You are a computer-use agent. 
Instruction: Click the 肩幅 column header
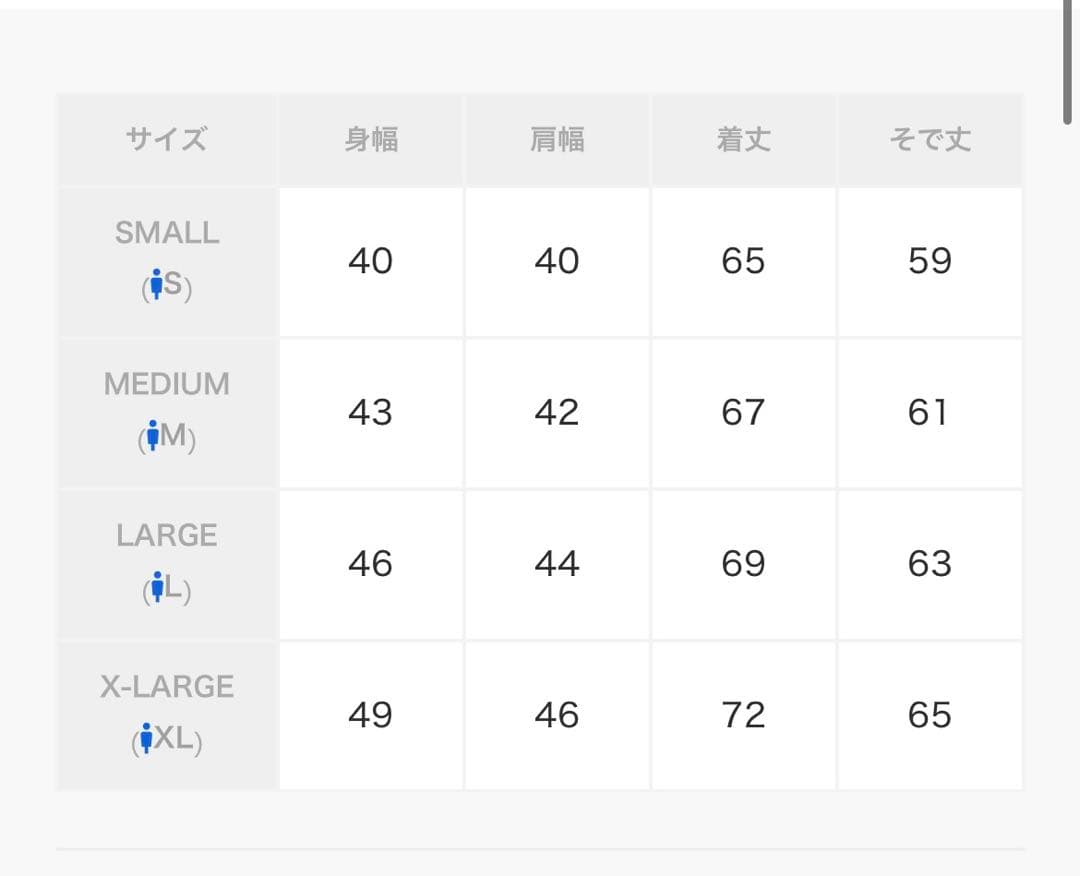pos(557,139)
